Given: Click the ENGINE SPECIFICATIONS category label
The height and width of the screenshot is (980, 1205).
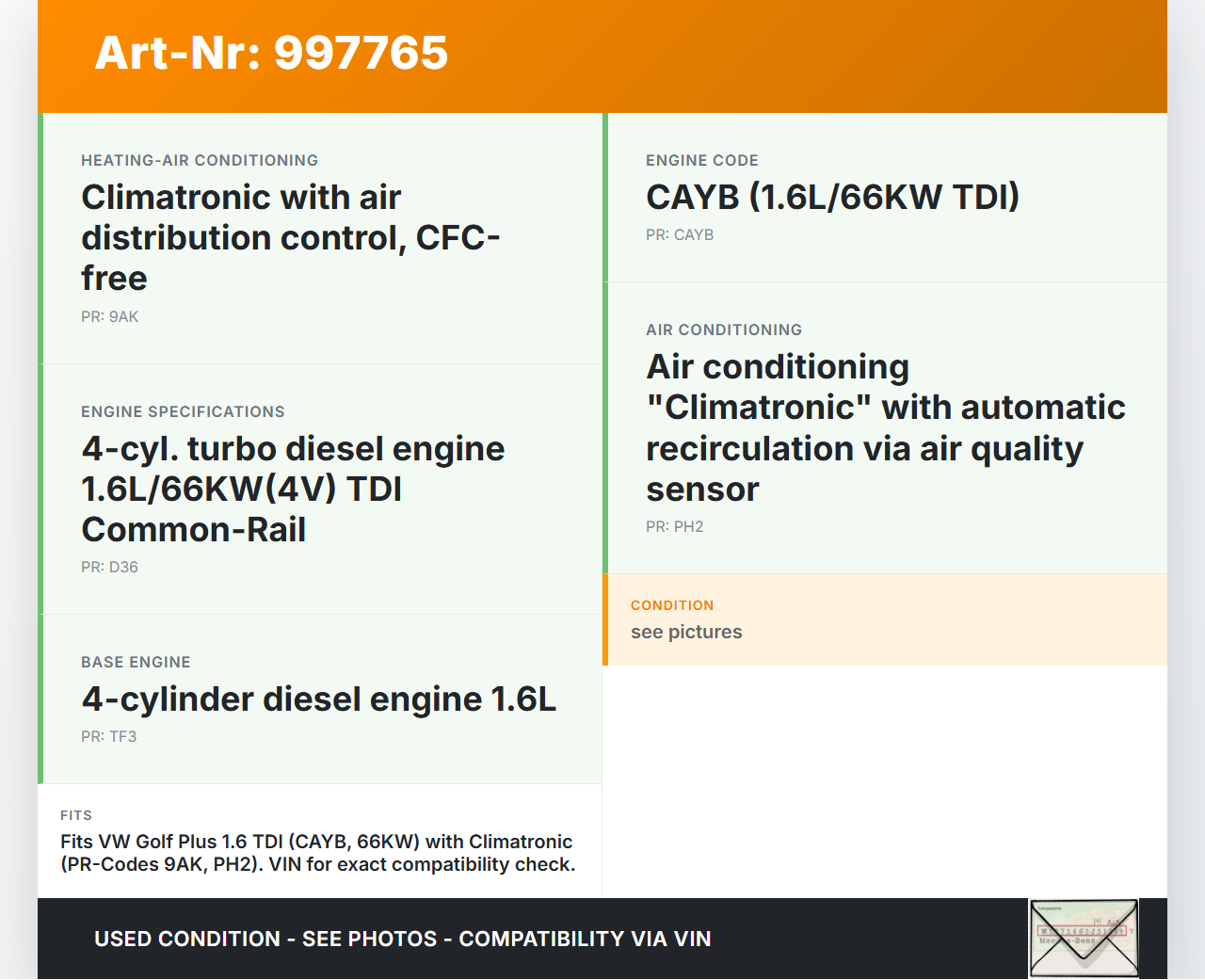Looking at the screenshot, I should coord(183,412).
